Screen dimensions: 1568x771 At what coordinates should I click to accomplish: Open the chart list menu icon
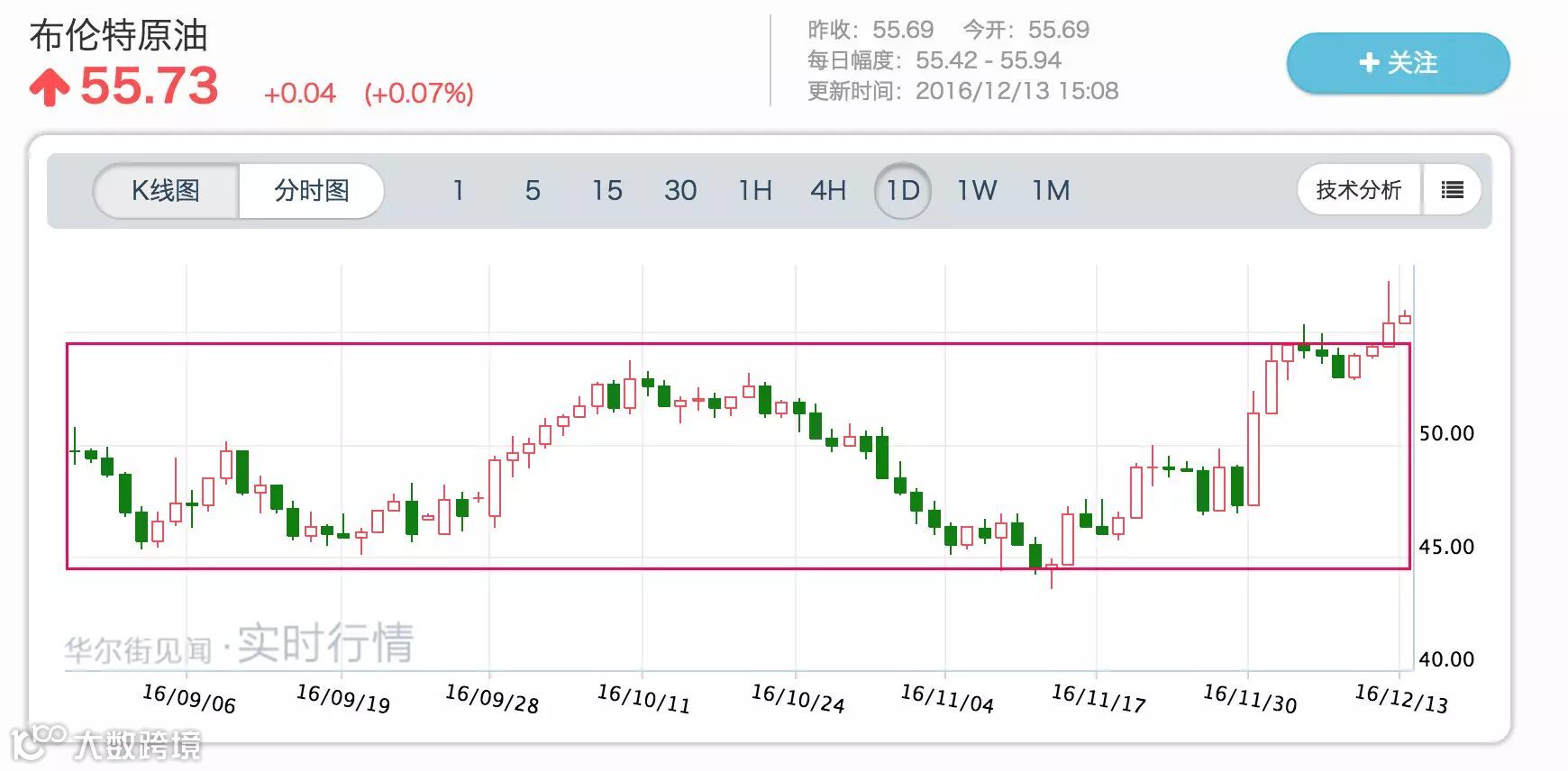[x=1452, y=190]
